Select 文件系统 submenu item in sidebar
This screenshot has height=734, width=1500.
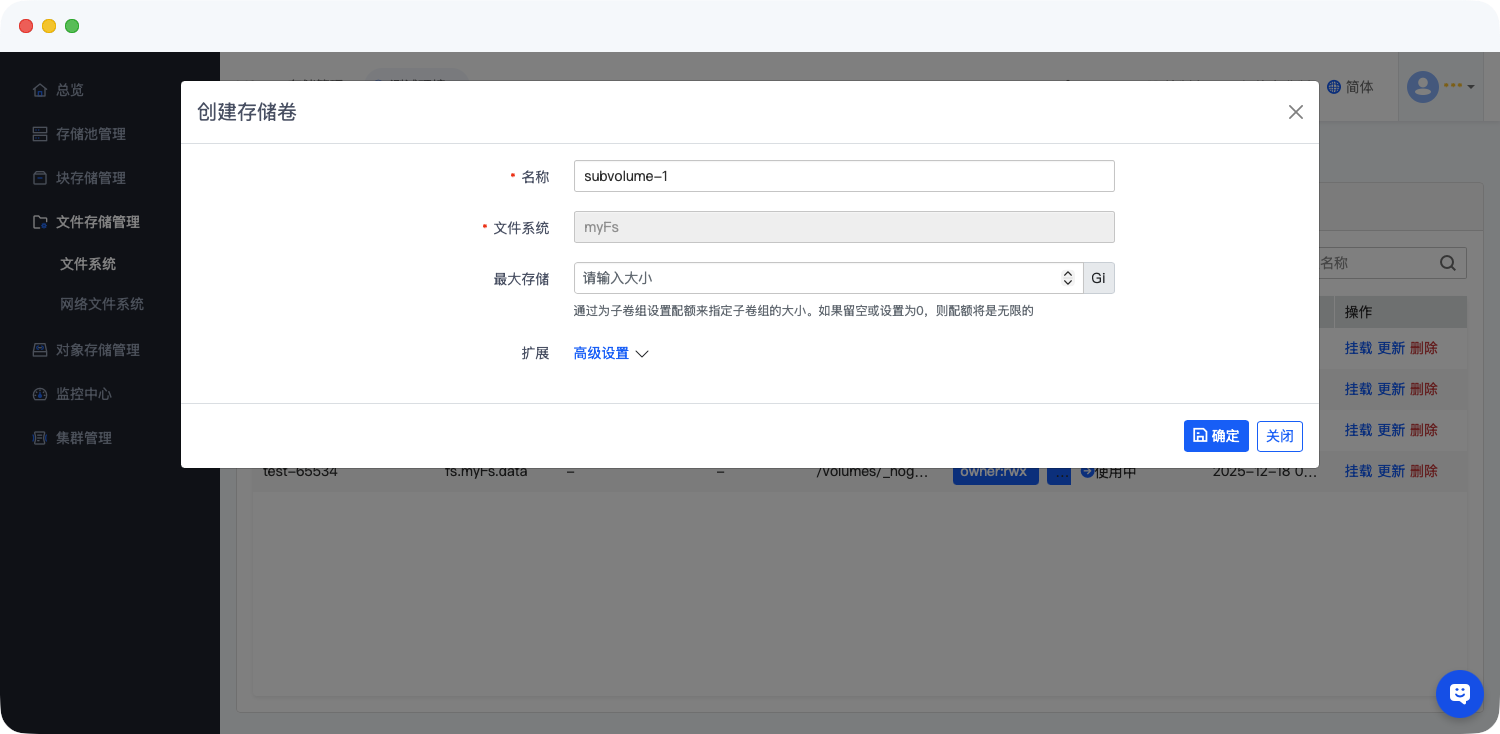click(x=88, y=264)
